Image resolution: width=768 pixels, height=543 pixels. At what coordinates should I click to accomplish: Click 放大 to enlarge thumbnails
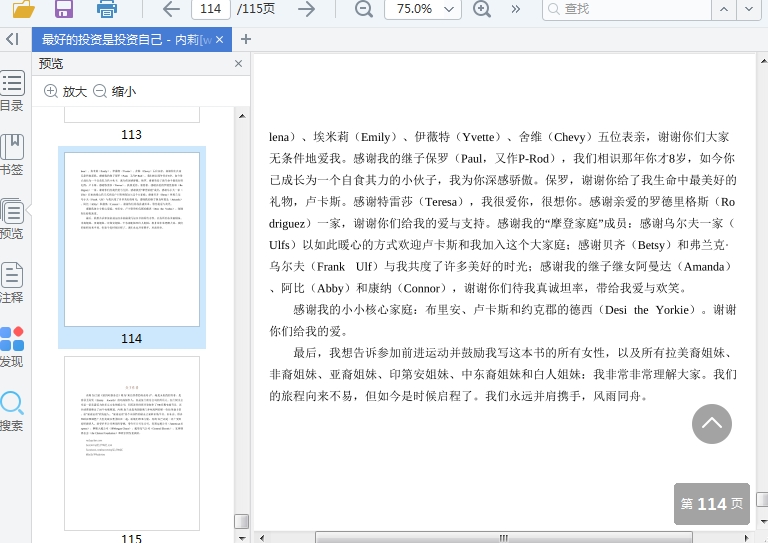65,91
